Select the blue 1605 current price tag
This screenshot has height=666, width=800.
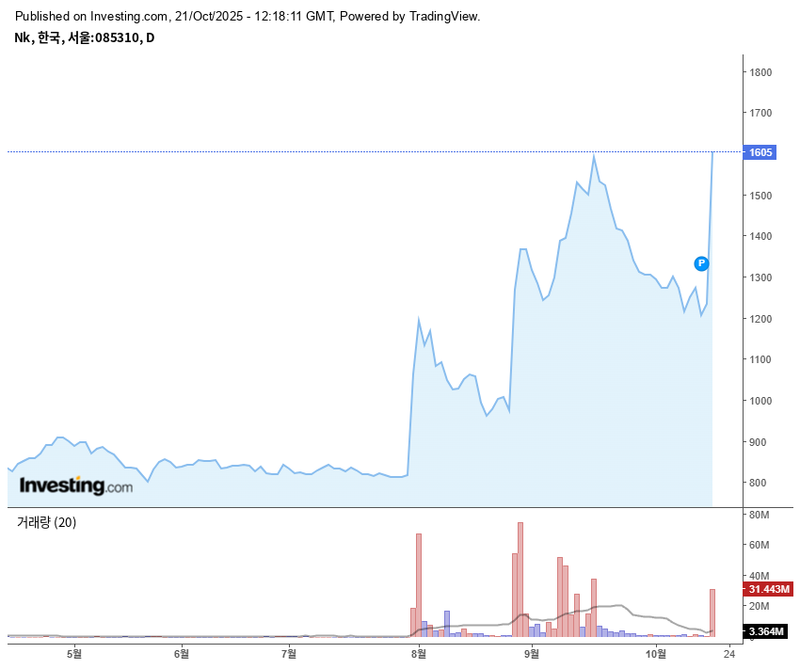click(x=762, y=152)
